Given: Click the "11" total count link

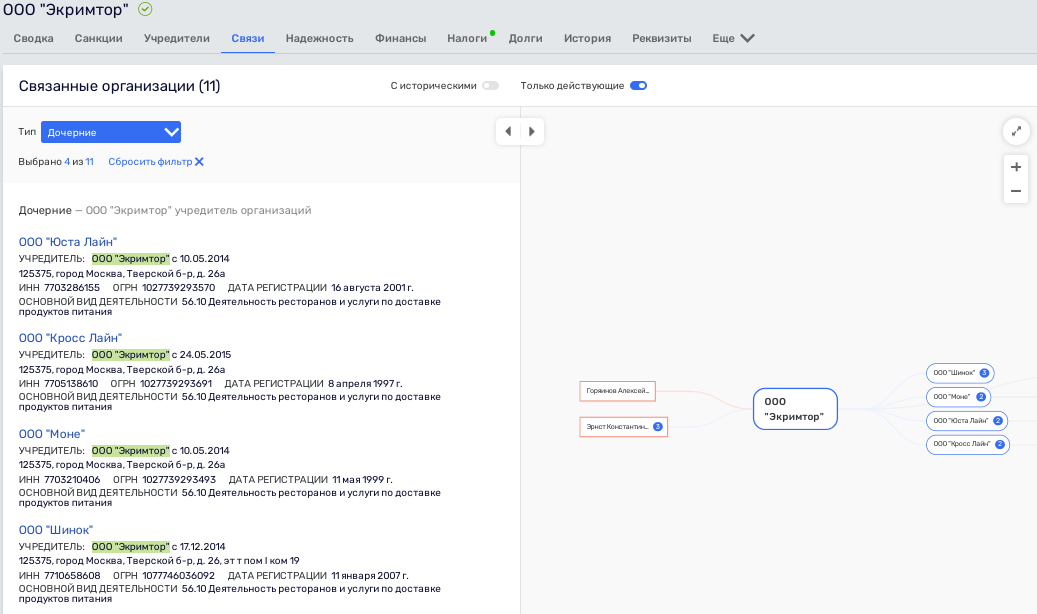Looking at the screenshot, I should coord(89,161).
